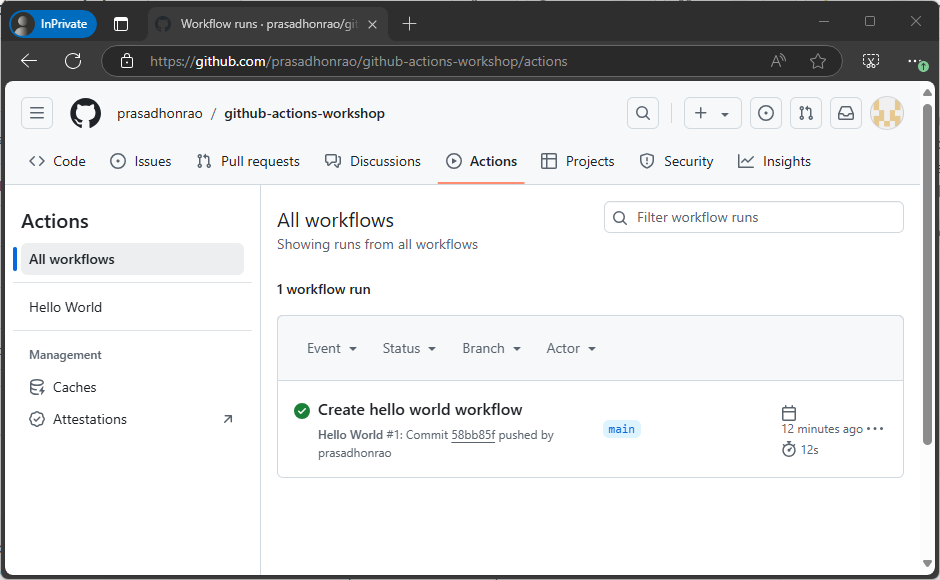Click the github-actions-workshop repository name
940x580 pixels.
[x=305, y=113]
